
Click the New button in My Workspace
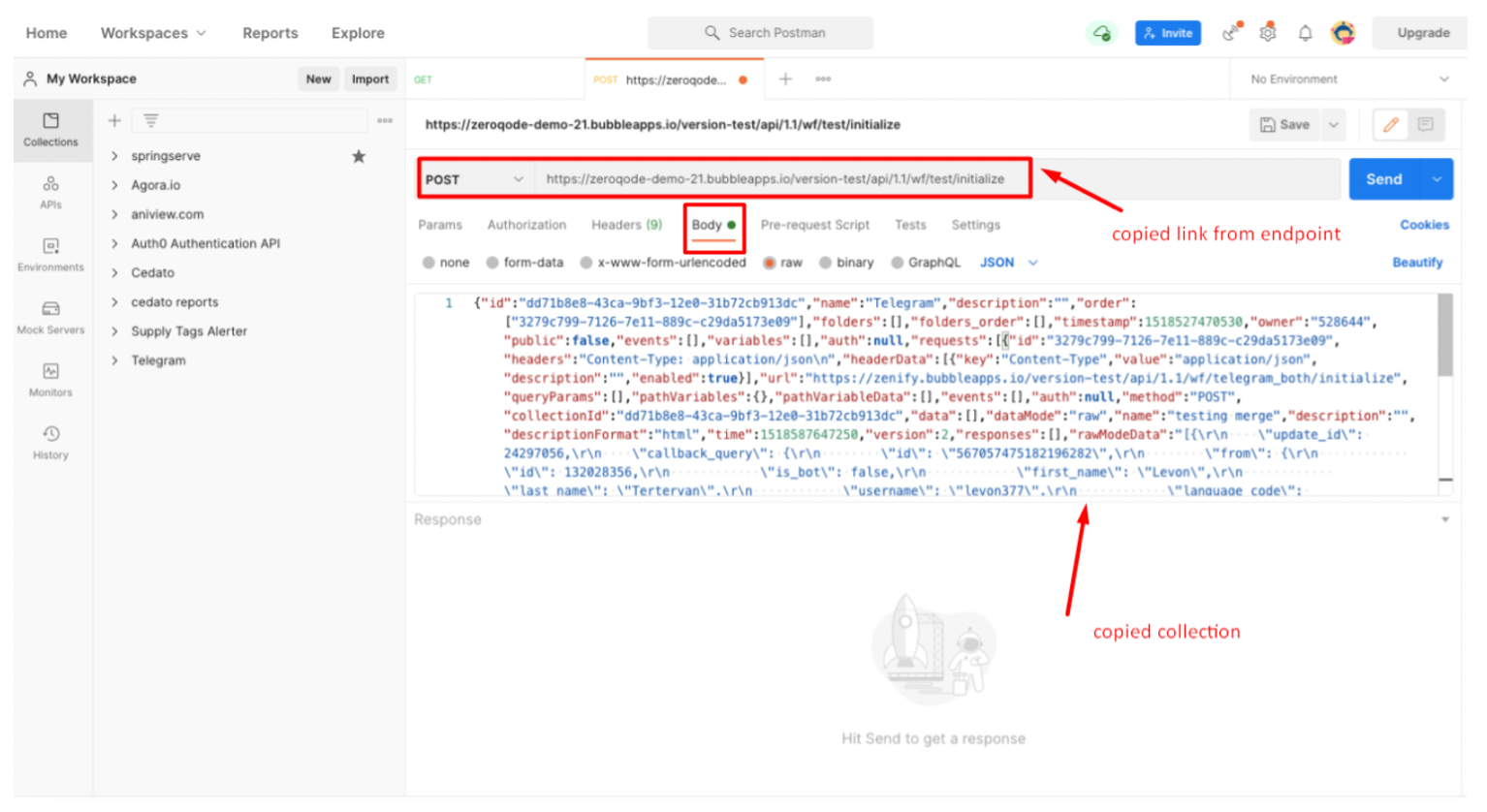click(318, 79)
